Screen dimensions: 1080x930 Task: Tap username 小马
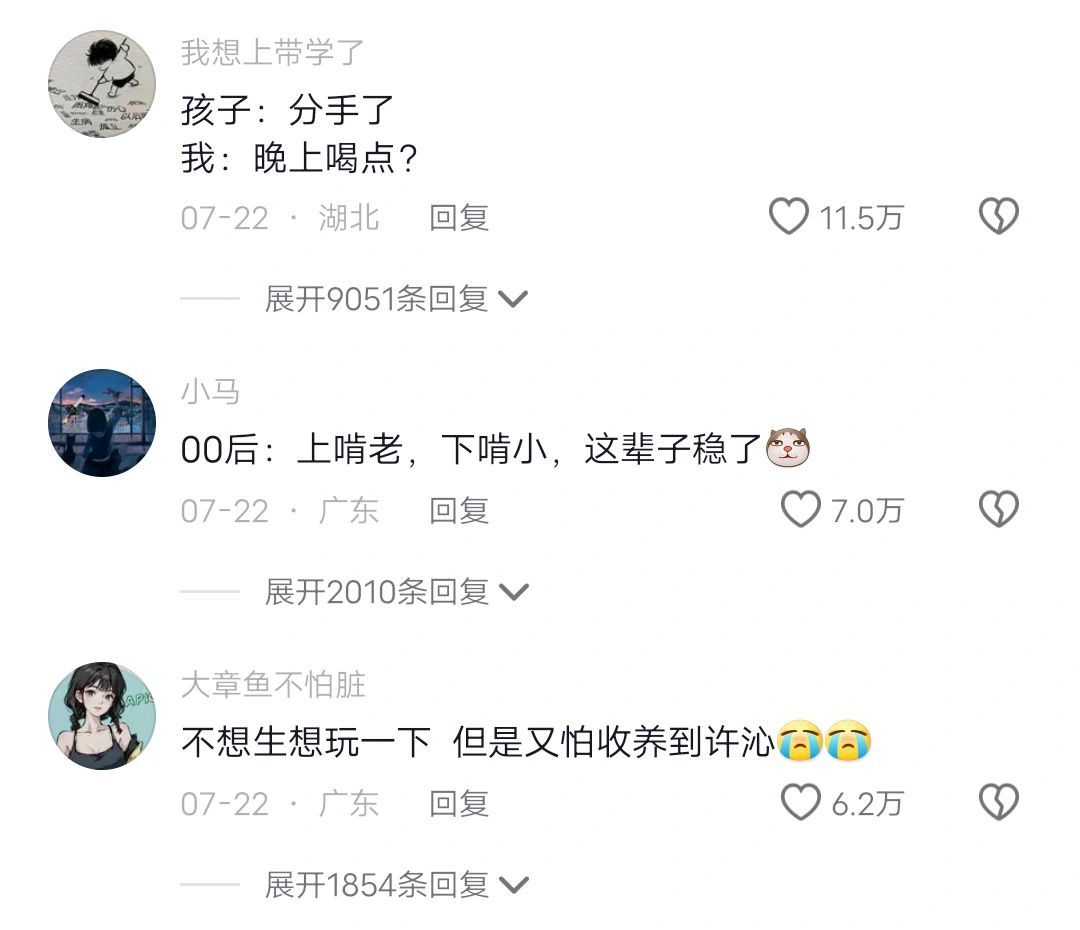tap(210, 392)
